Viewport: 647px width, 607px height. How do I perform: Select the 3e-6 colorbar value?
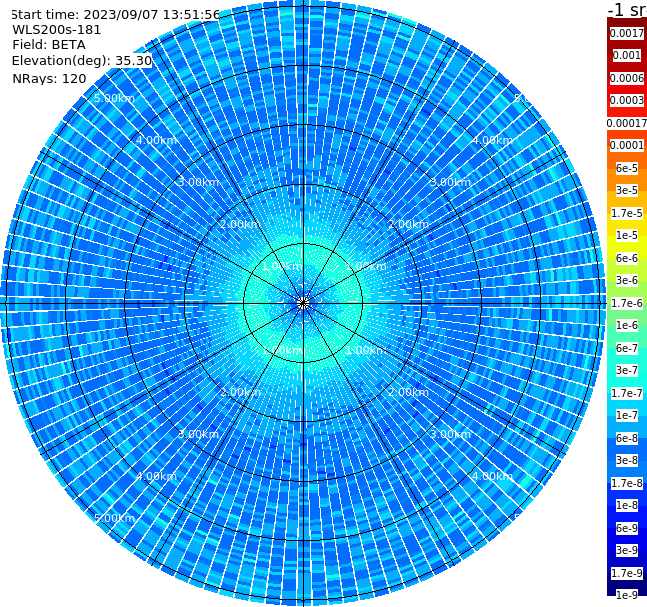pos(627,280)
